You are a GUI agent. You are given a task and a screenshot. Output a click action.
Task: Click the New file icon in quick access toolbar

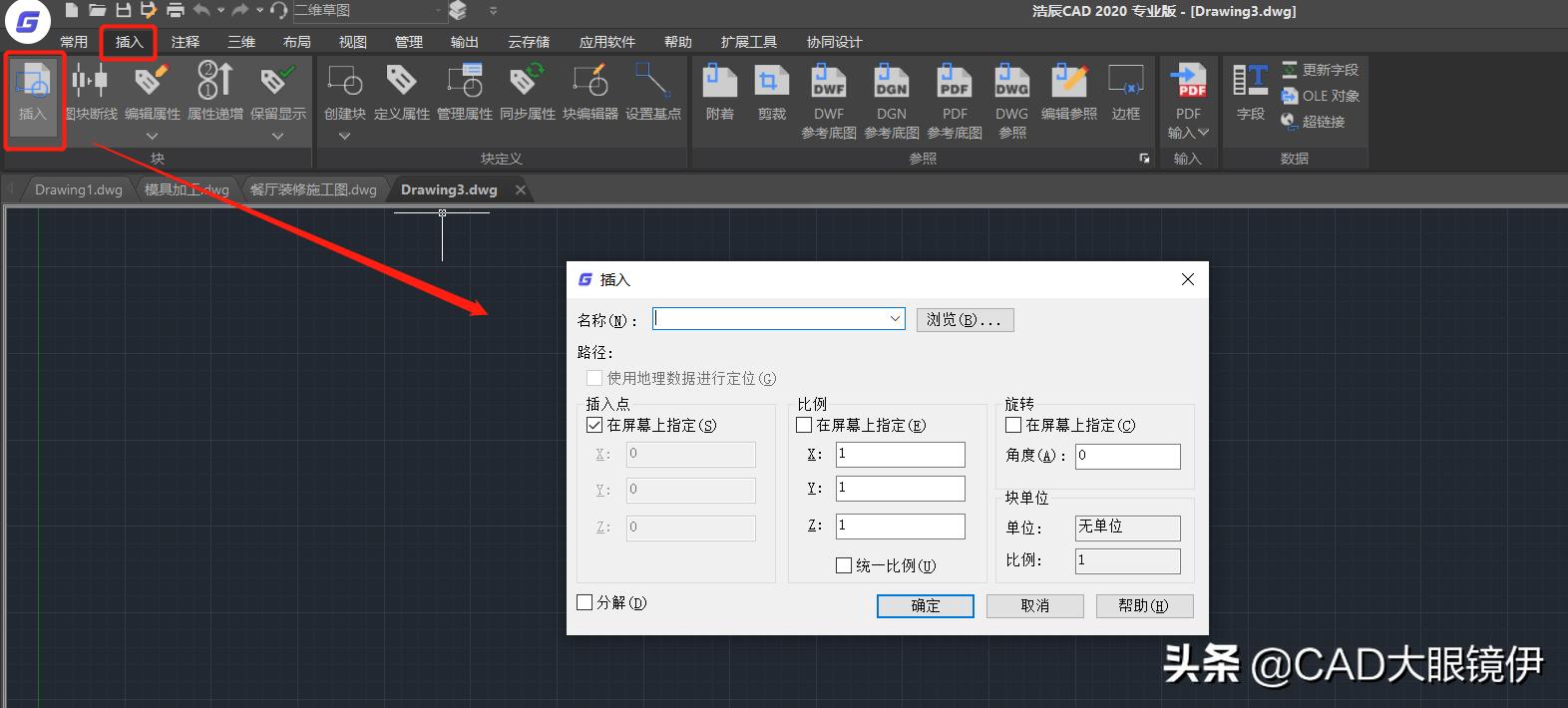[72, 11]
